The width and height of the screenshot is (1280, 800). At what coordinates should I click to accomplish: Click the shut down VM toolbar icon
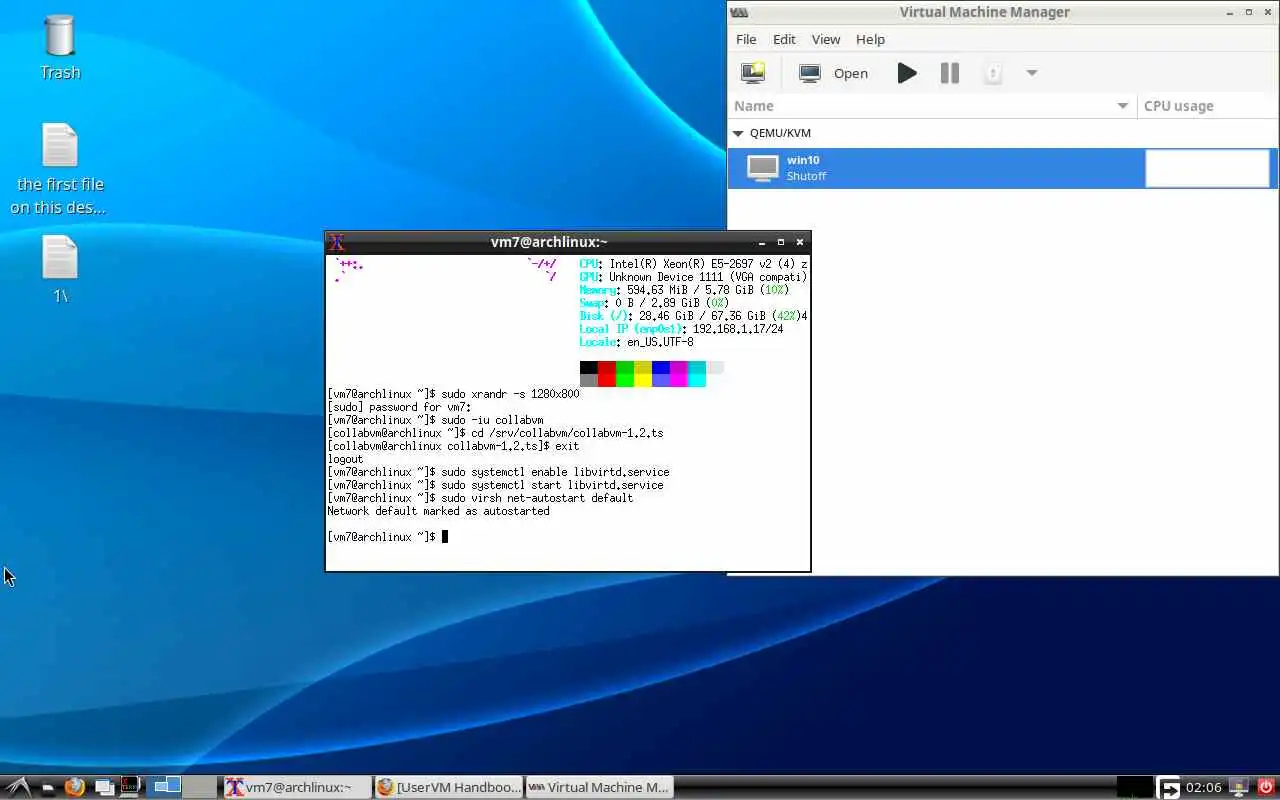pos(992,73)
